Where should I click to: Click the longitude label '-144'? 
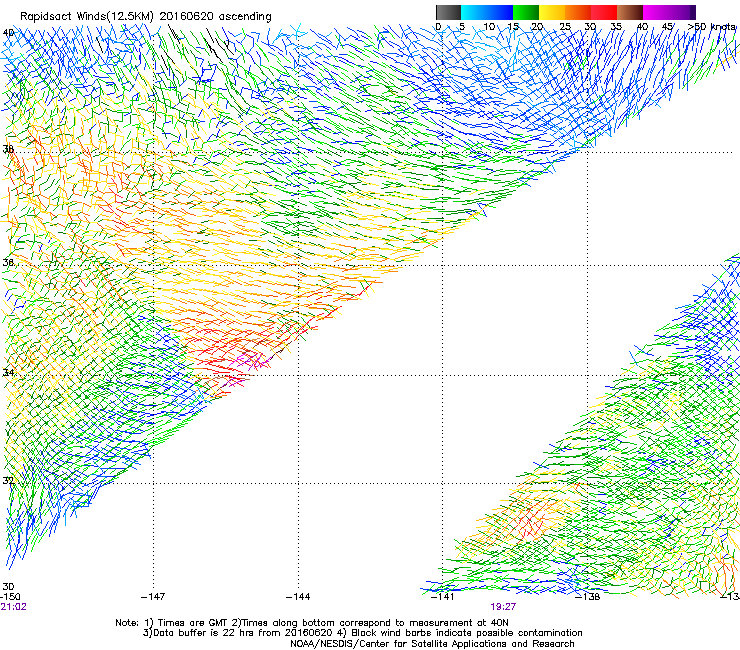298,597
